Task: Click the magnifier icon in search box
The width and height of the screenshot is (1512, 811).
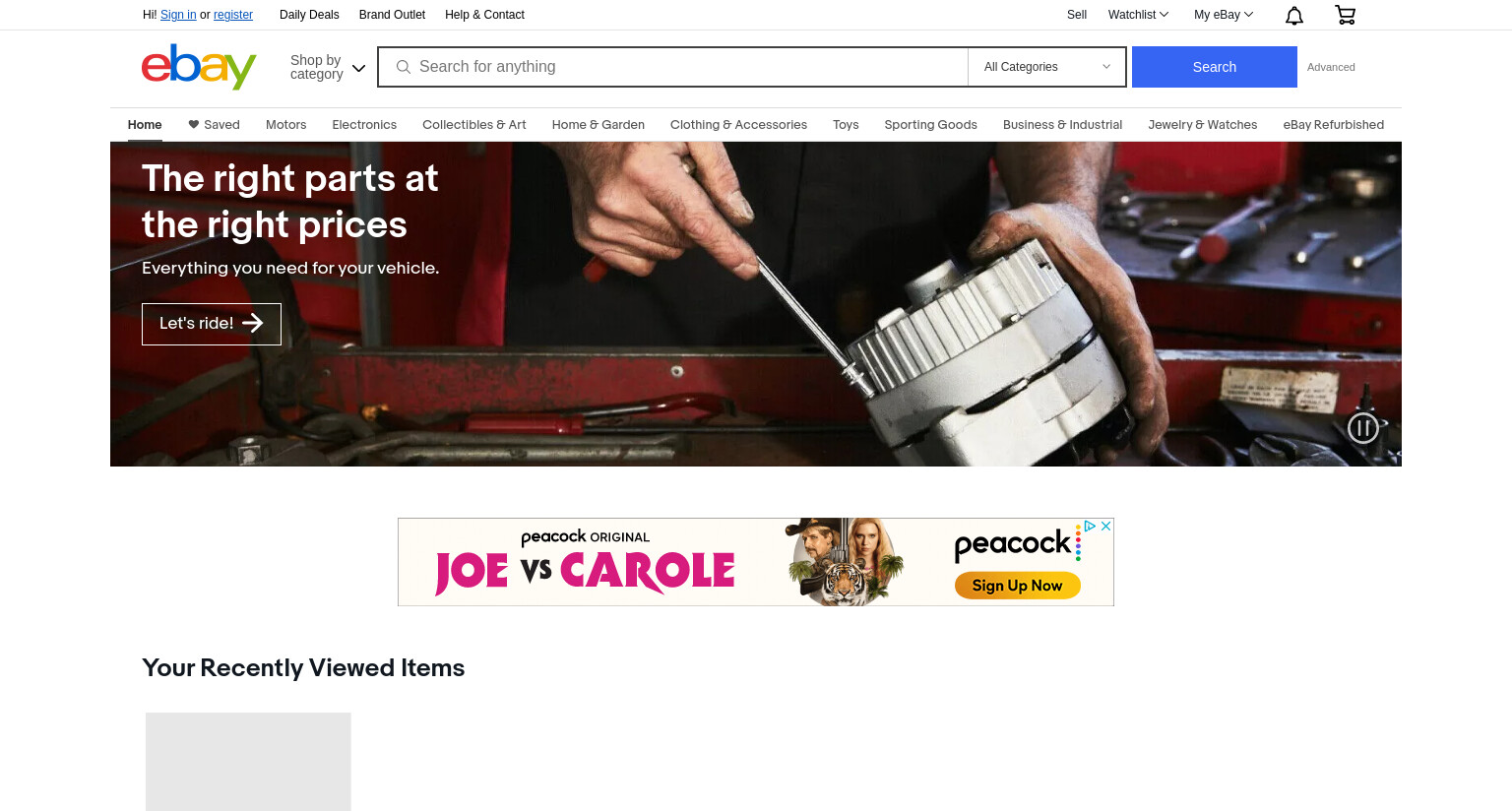Action: click(404, 67)
